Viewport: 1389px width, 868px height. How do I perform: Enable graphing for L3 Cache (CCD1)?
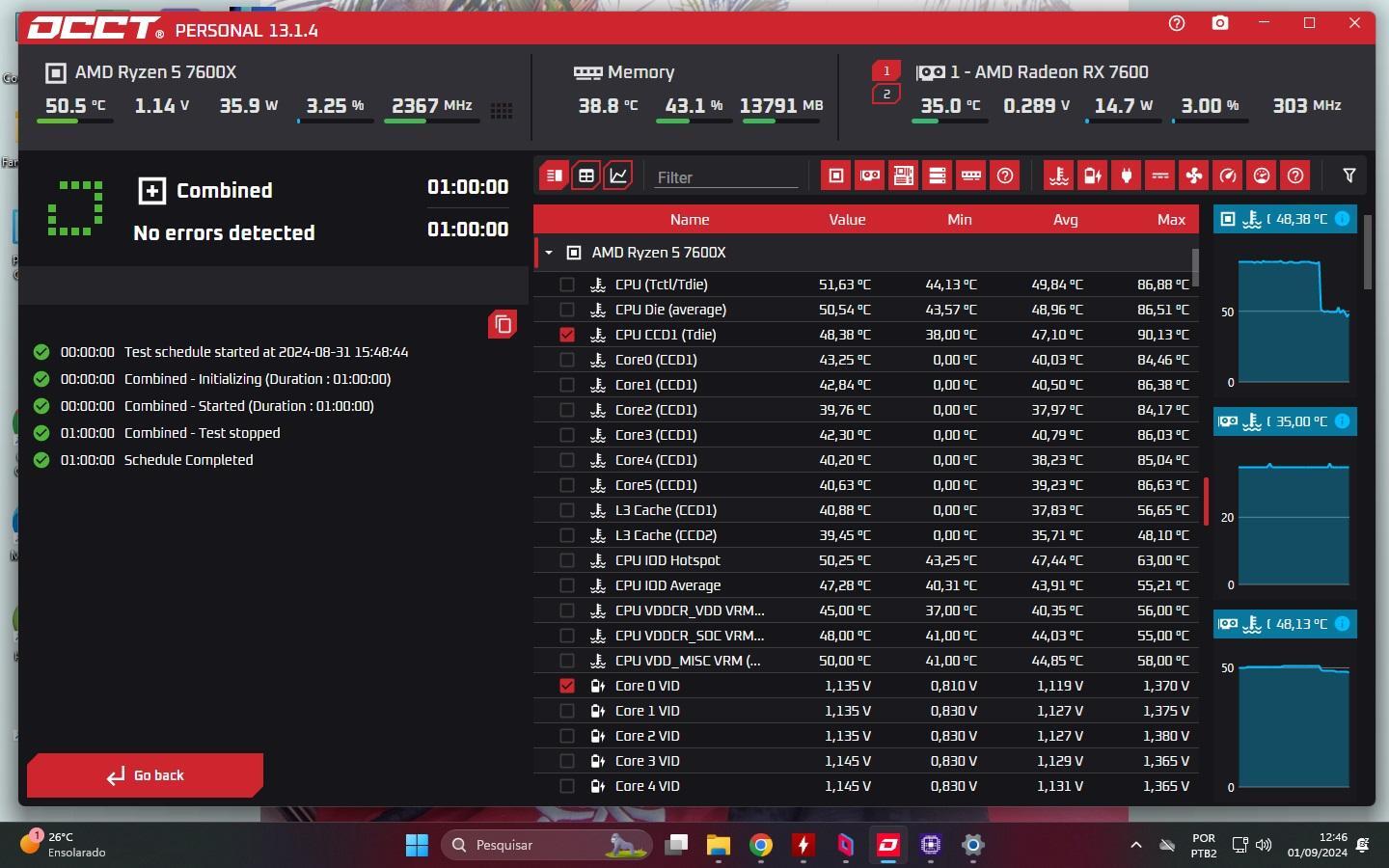pos(567,510)
